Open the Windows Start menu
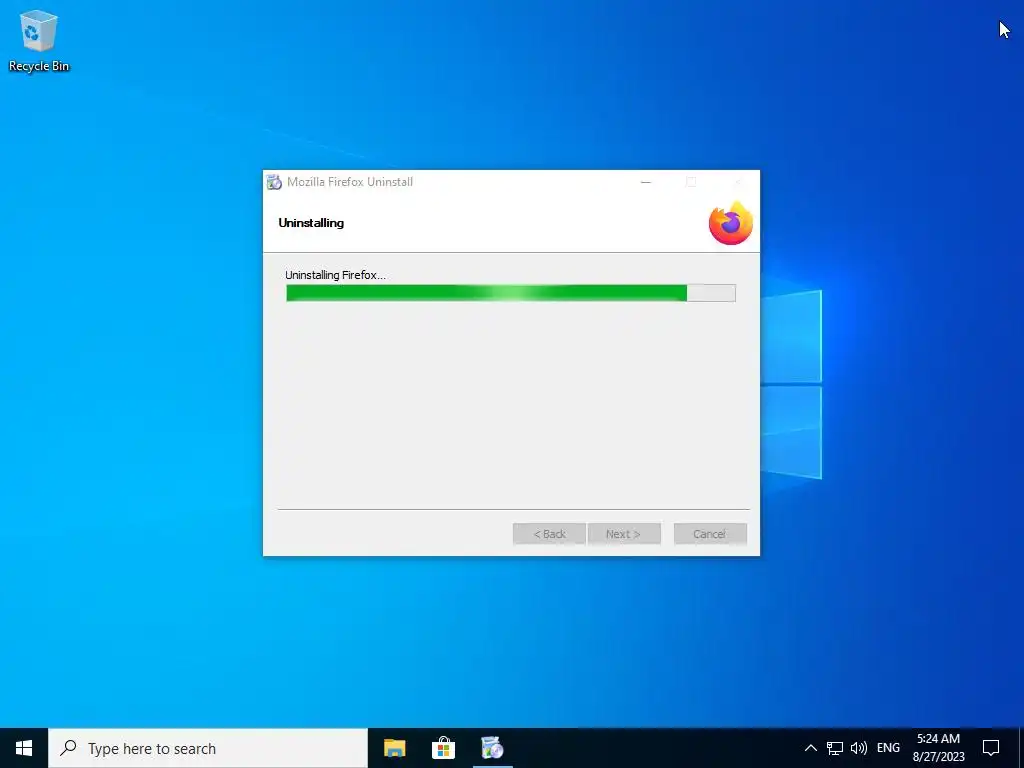The image size is (1024, 768). [24, 748]
